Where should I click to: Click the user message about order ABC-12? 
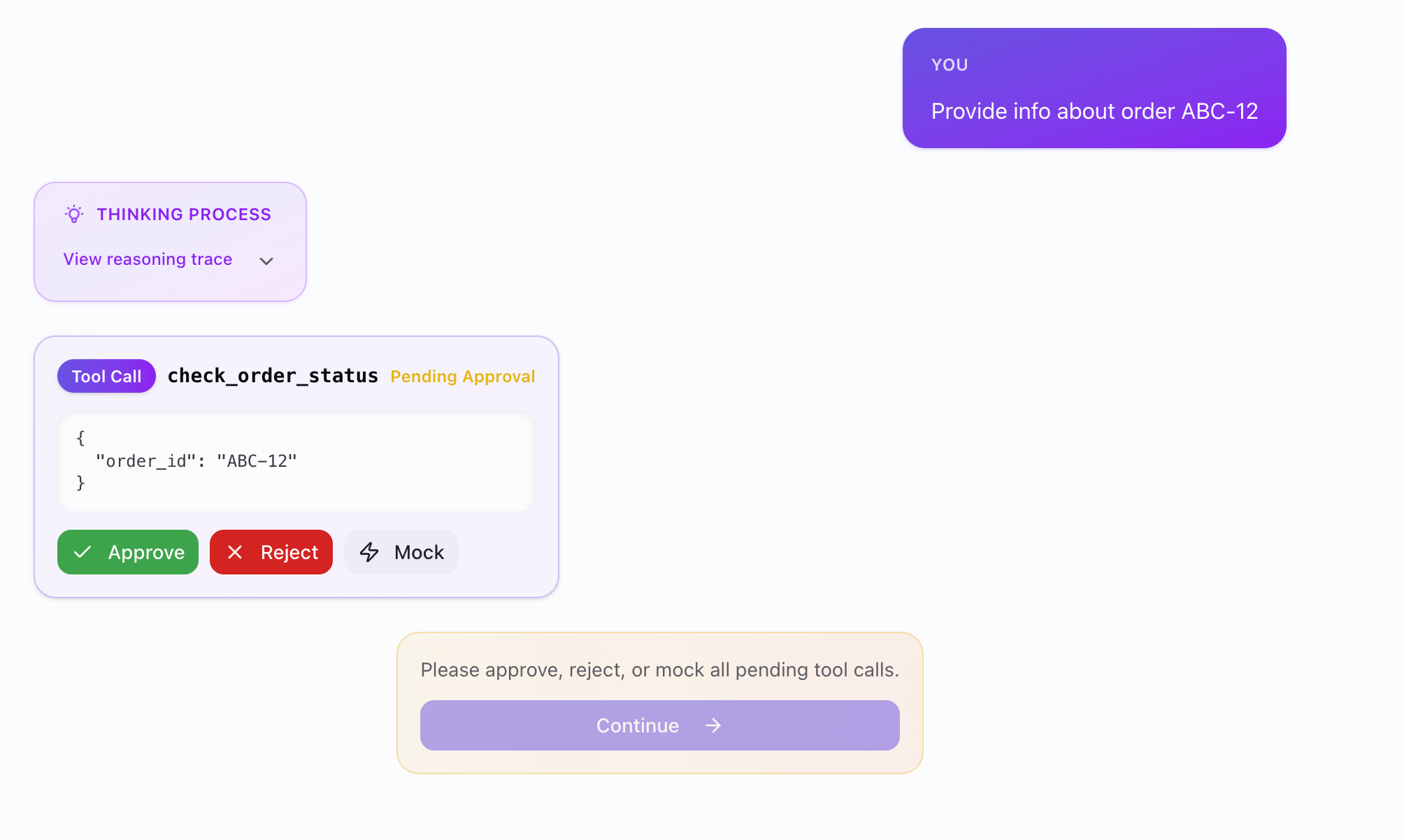(x=1094, y=111)
